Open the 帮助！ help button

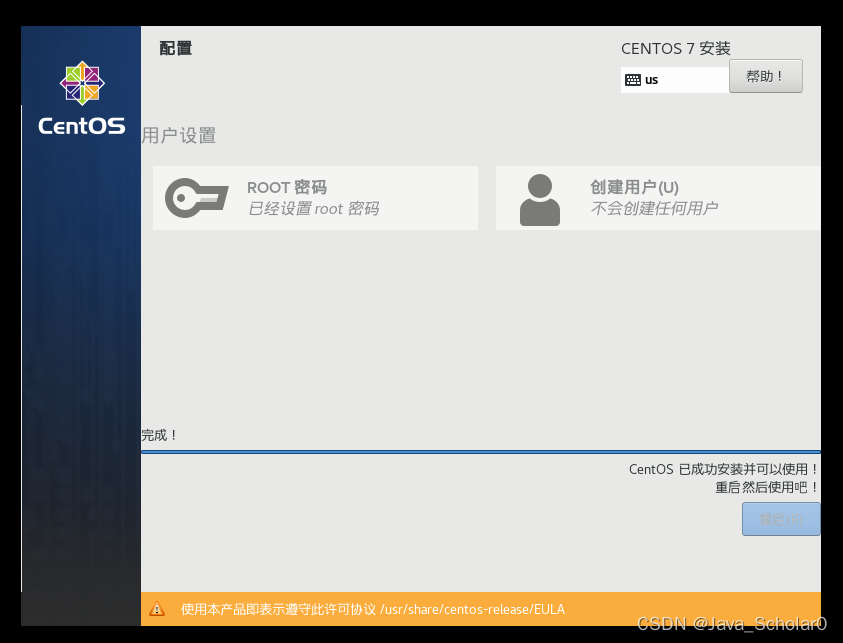(766, 76)
